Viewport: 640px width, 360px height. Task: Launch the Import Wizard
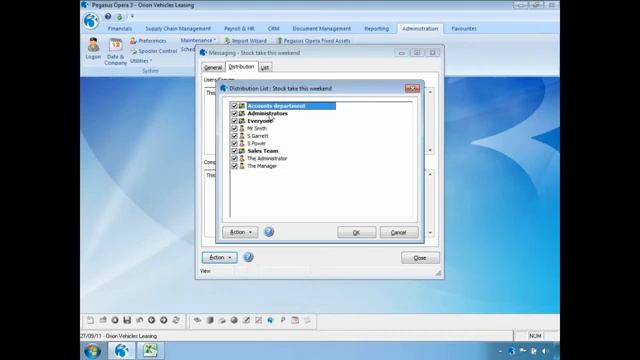[245, 41]
